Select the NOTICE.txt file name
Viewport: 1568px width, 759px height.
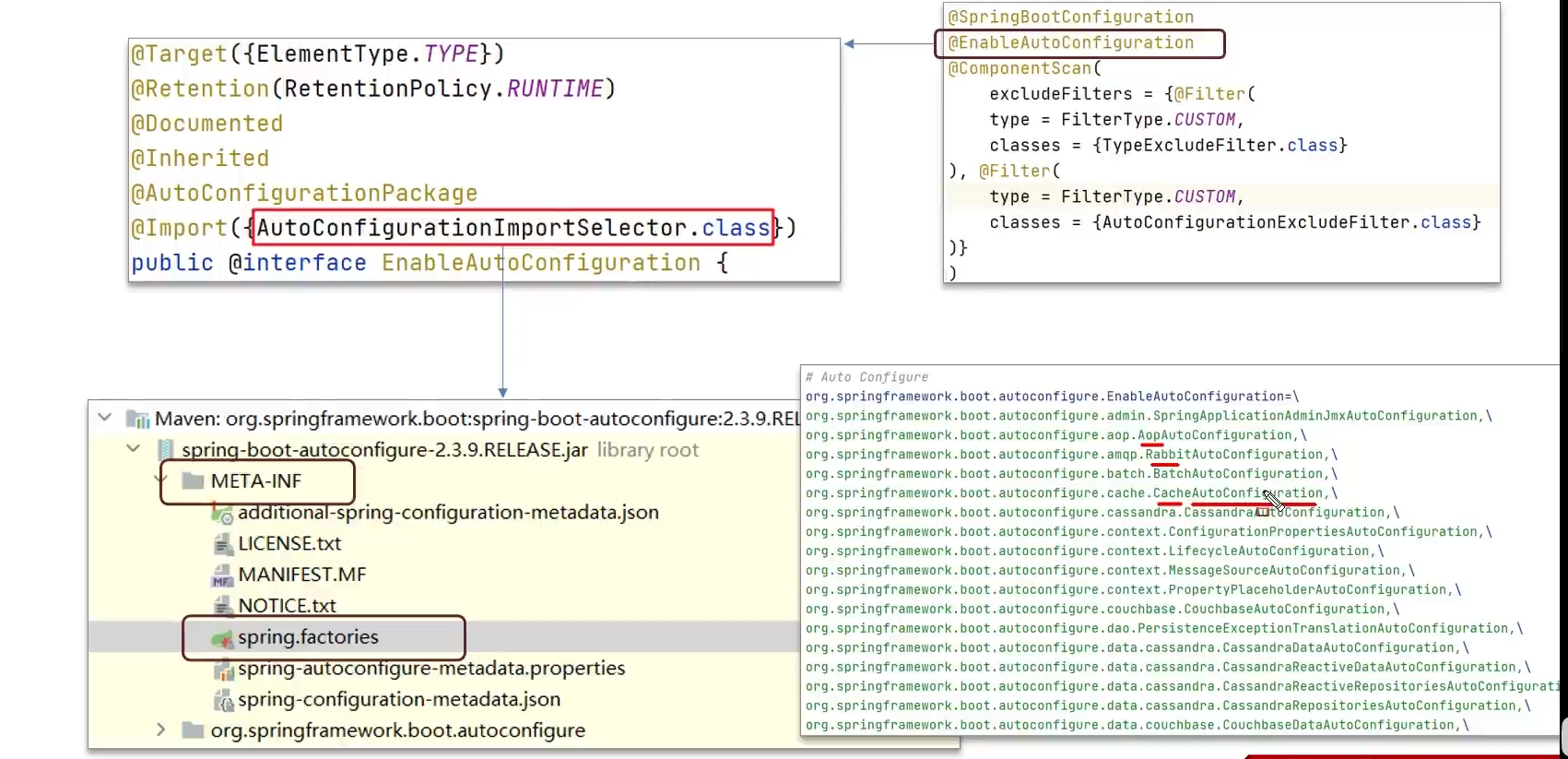point(287,606)
